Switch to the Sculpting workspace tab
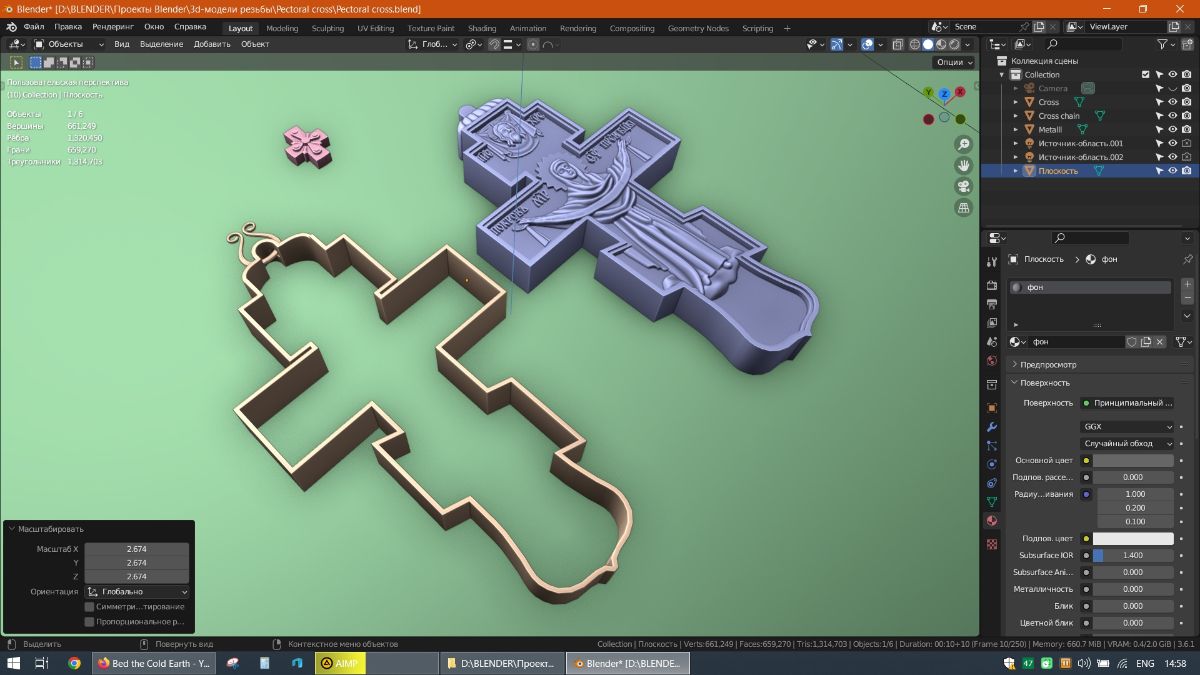This screenshot has width=1200, height=675. pyautogui.click(x=328, y=28)
